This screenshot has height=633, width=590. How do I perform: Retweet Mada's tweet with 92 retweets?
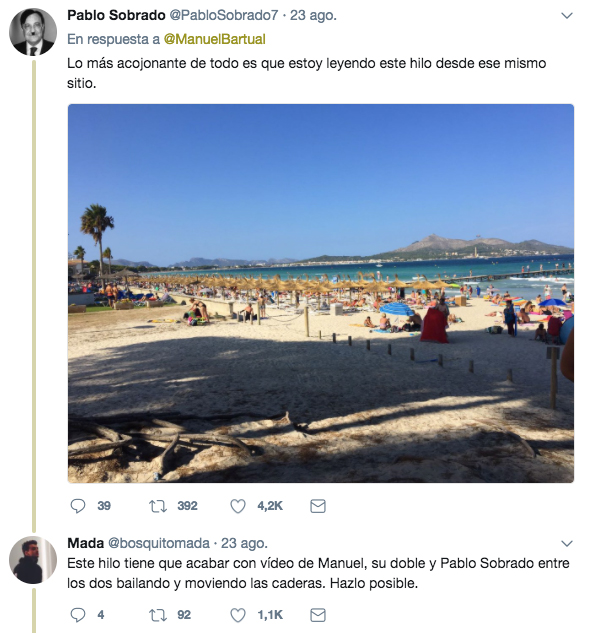(158, 615)
